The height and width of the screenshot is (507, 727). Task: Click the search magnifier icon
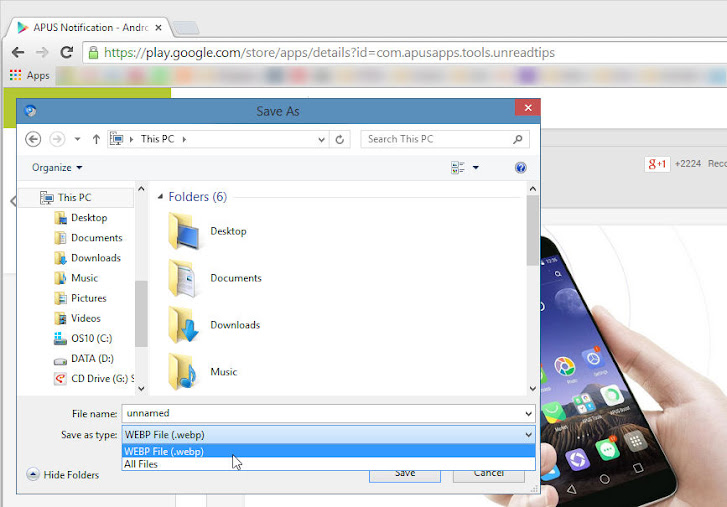point(518,139)
